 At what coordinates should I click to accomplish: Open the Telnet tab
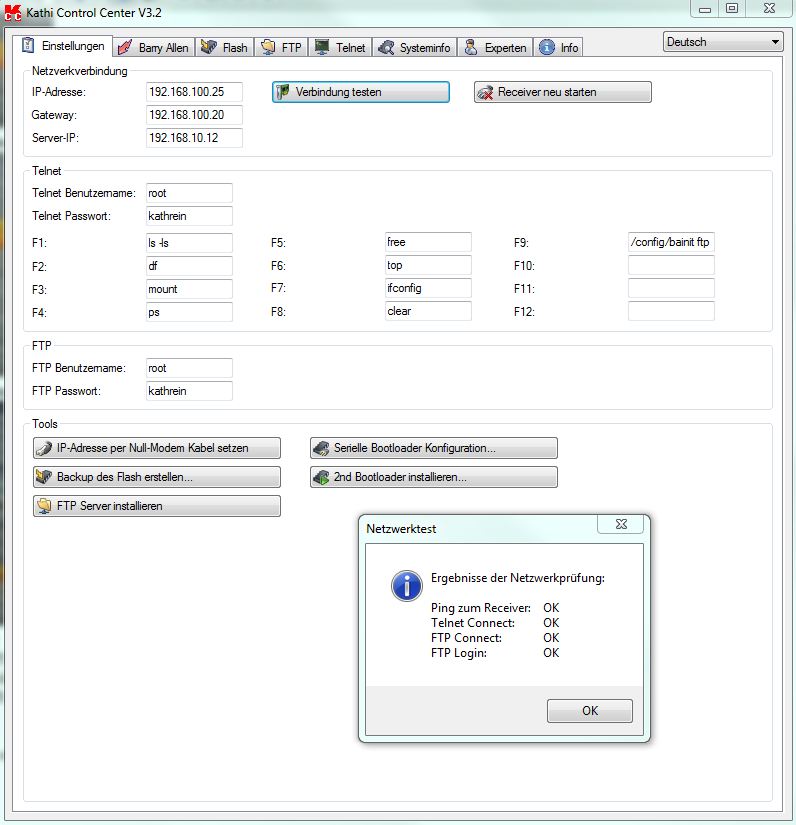coord(340,47)
